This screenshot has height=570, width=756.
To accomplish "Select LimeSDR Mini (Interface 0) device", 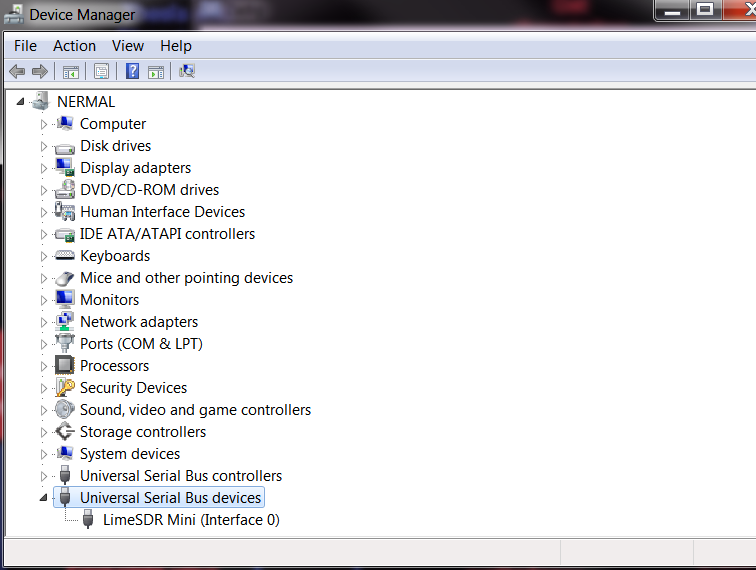I will point(191,520).
